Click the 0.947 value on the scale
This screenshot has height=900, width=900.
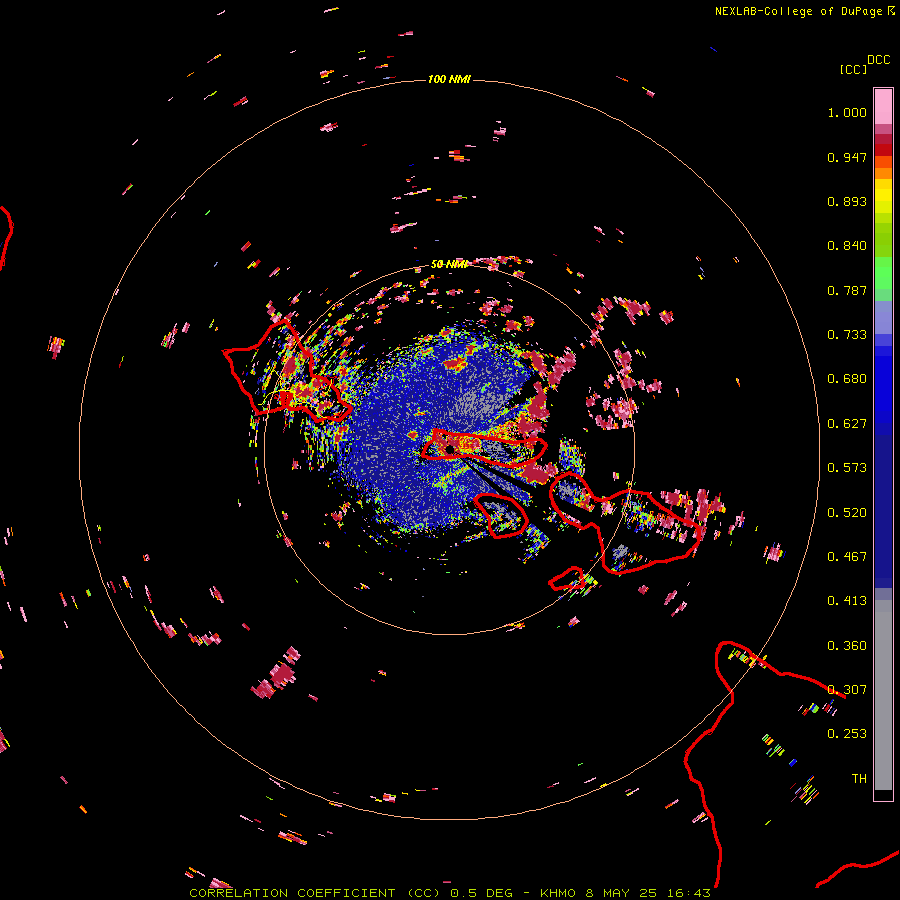tap(847, 157)
